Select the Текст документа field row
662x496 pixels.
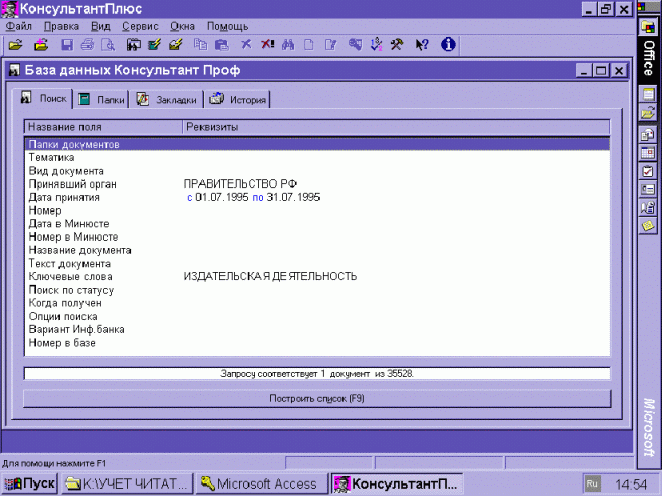click(317, 263)
